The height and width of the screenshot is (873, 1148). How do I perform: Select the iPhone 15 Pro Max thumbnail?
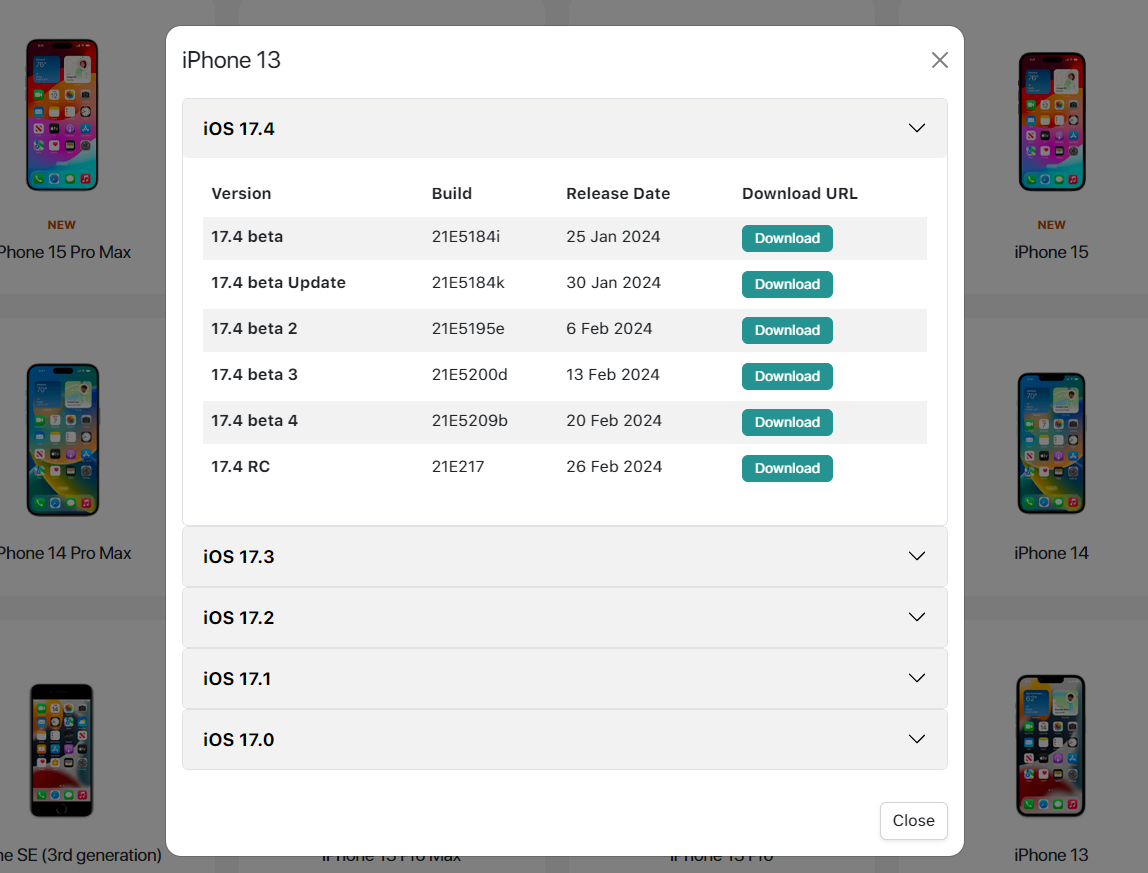click(62, 115)
